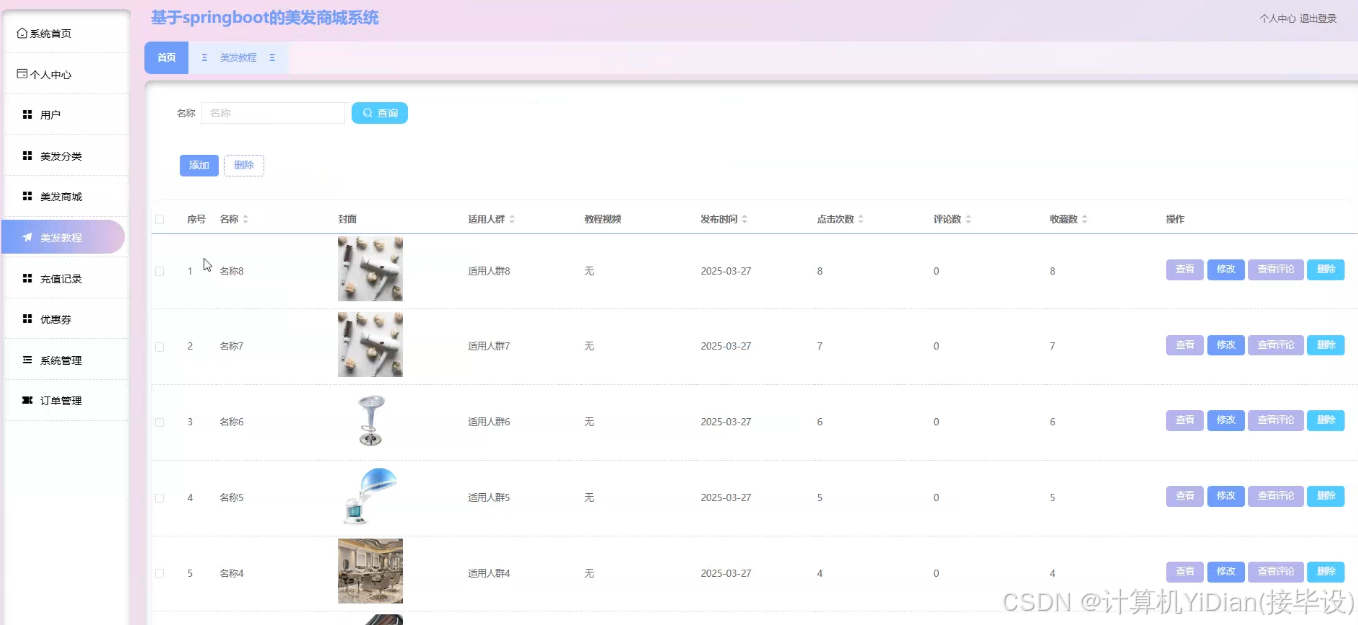The image size is (1358, 625).
Task: Click the page title 基于springboot的美发商城系统
Action: (265, 18)
